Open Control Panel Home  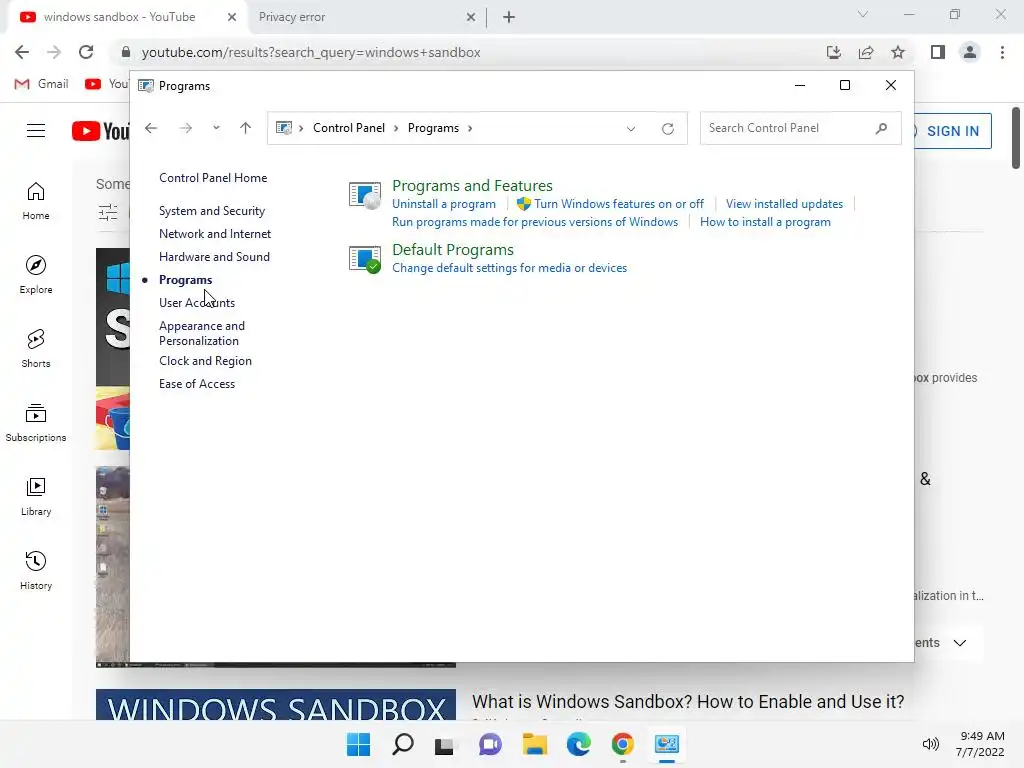tap(213, 178)
